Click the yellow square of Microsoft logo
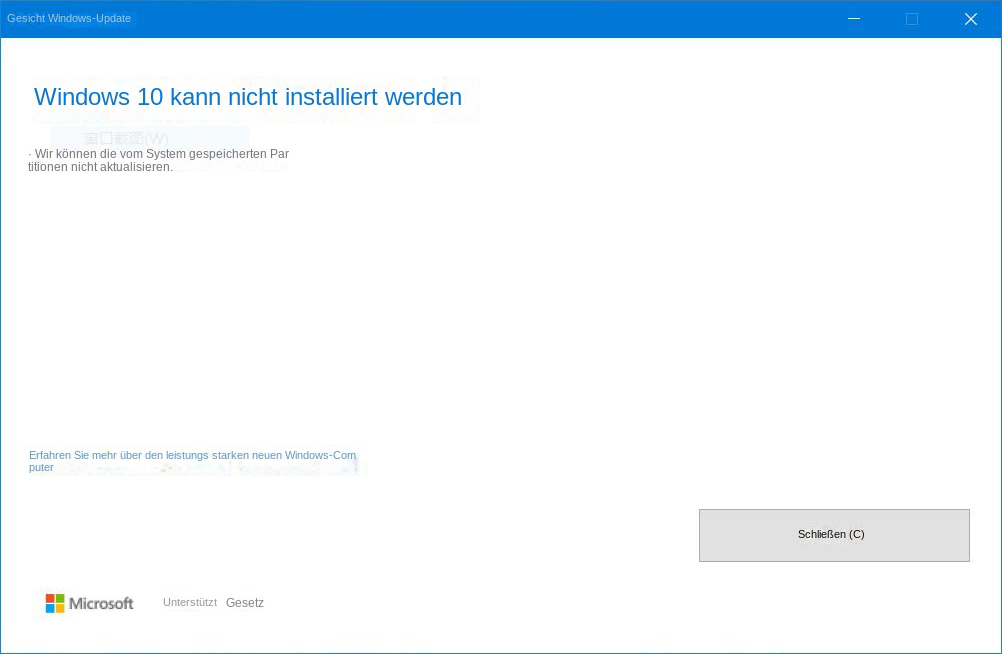 click(60, 608)
